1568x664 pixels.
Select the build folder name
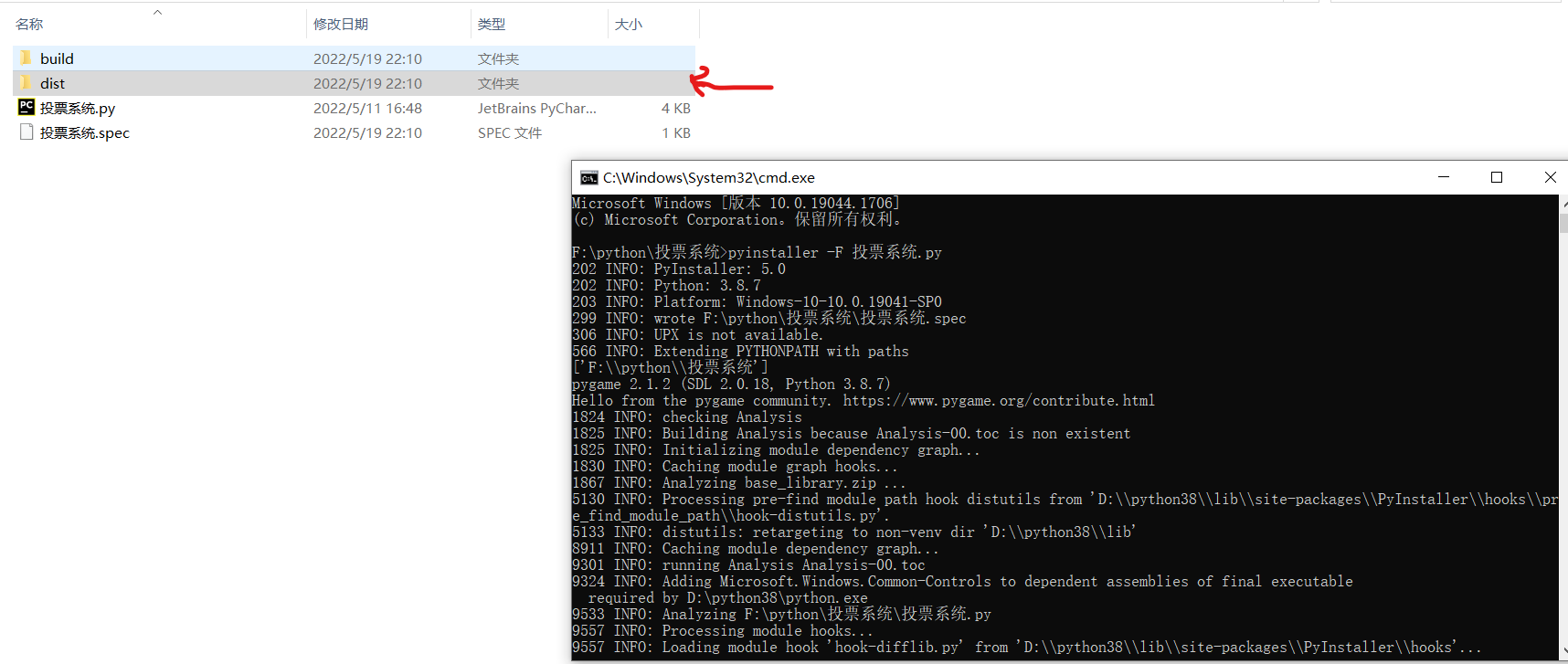pos(57,58)
